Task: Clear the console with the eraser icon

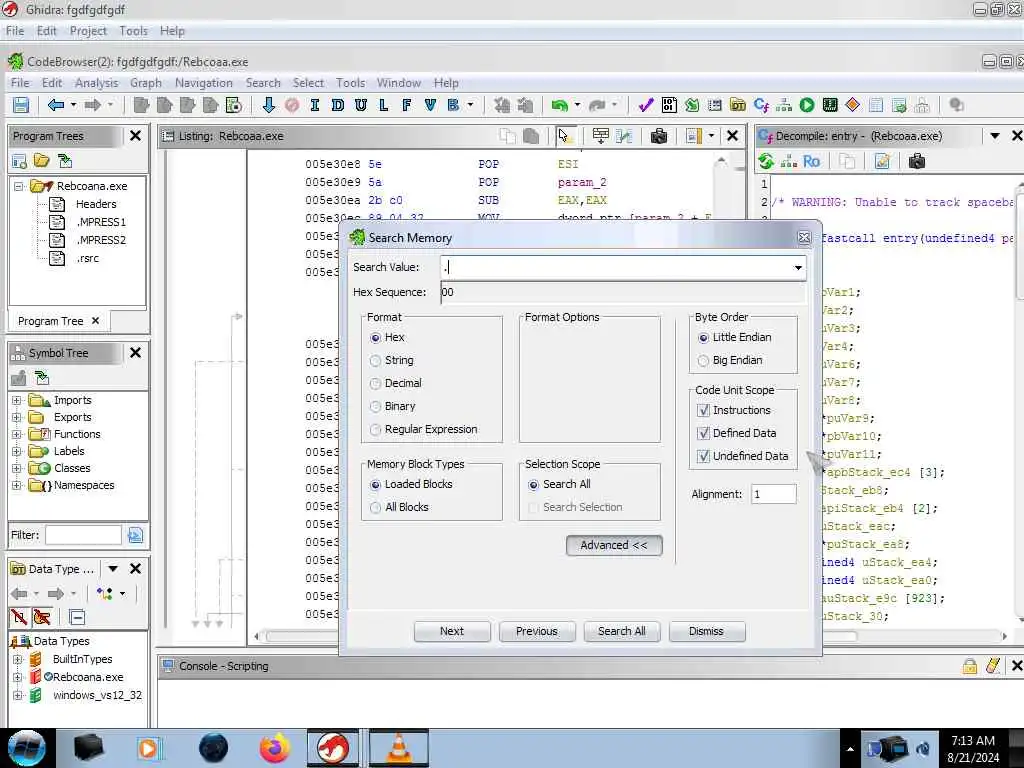Action: [993, 666]
